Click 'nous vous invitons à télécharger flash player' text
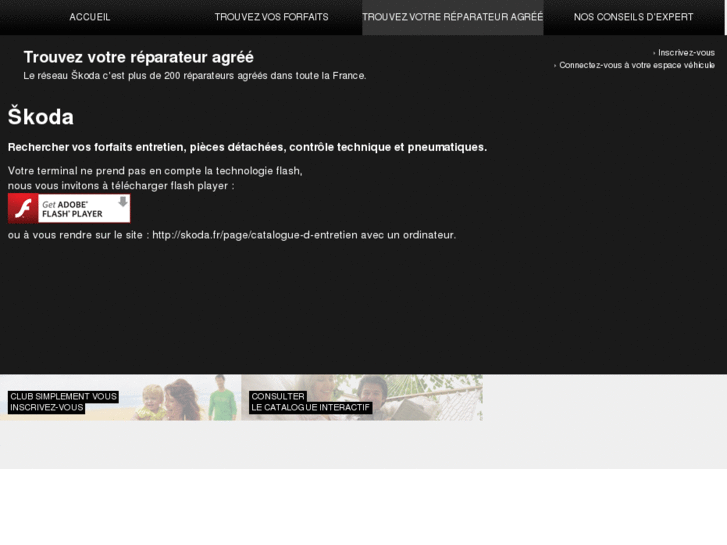The image size is (727, 545). (121, 186)
